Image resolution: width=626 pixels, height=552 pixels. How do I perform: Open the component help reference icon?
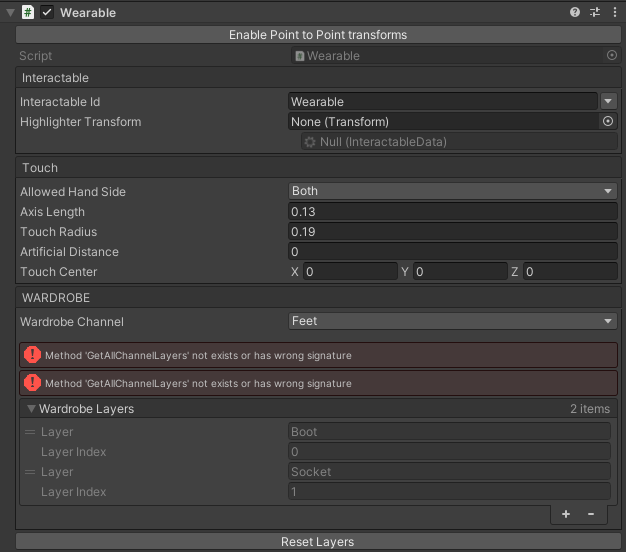[x=574, y=12]
